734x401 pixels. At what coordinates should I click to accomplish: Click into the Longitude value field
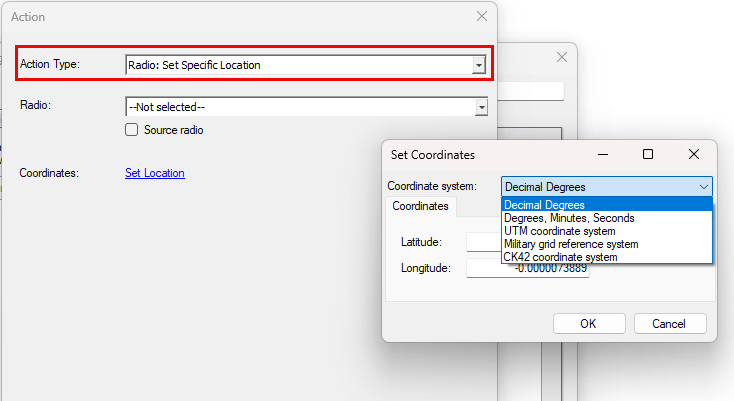pos(527,268)
